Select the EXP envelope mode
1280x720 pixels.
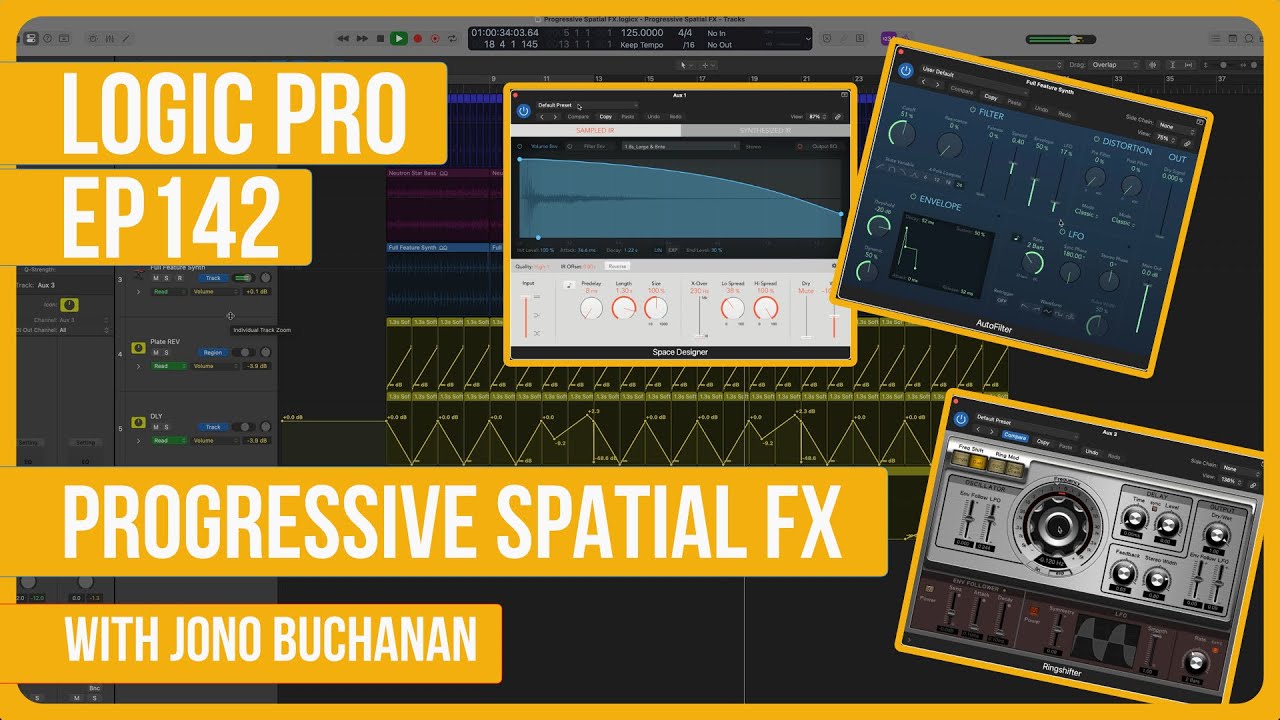point(673,250)
